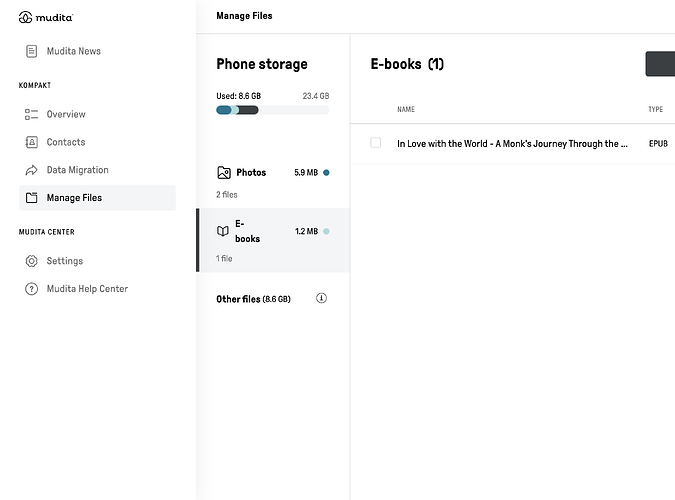The width and height of the screenshot is (675, 500).
Task: Click the Manage Files page title
Action: pyautogui.click(x=244, y=16)
